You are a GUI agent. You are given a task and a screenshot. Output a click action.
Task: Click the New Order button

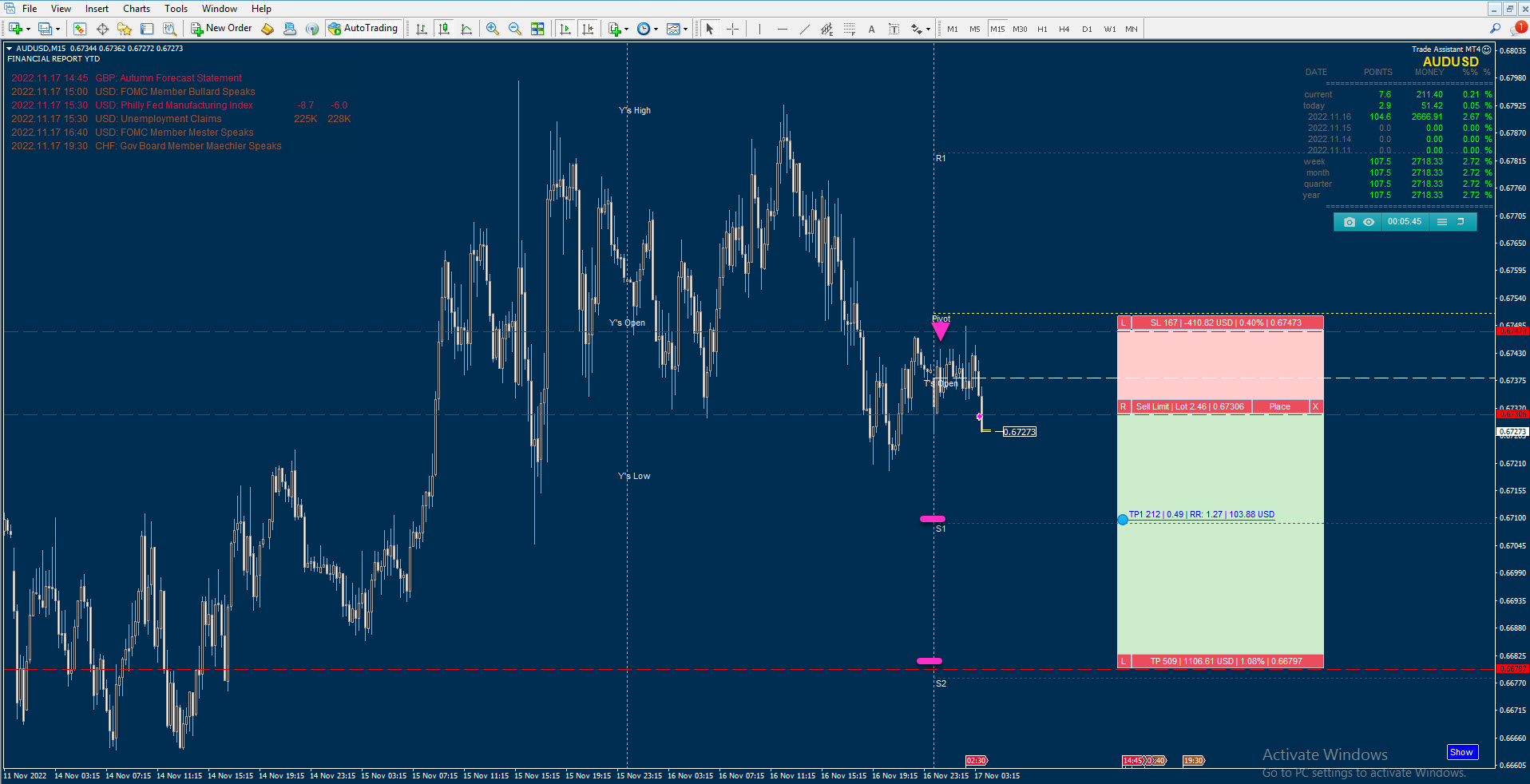pyautogui.click(x=221, y=29)
